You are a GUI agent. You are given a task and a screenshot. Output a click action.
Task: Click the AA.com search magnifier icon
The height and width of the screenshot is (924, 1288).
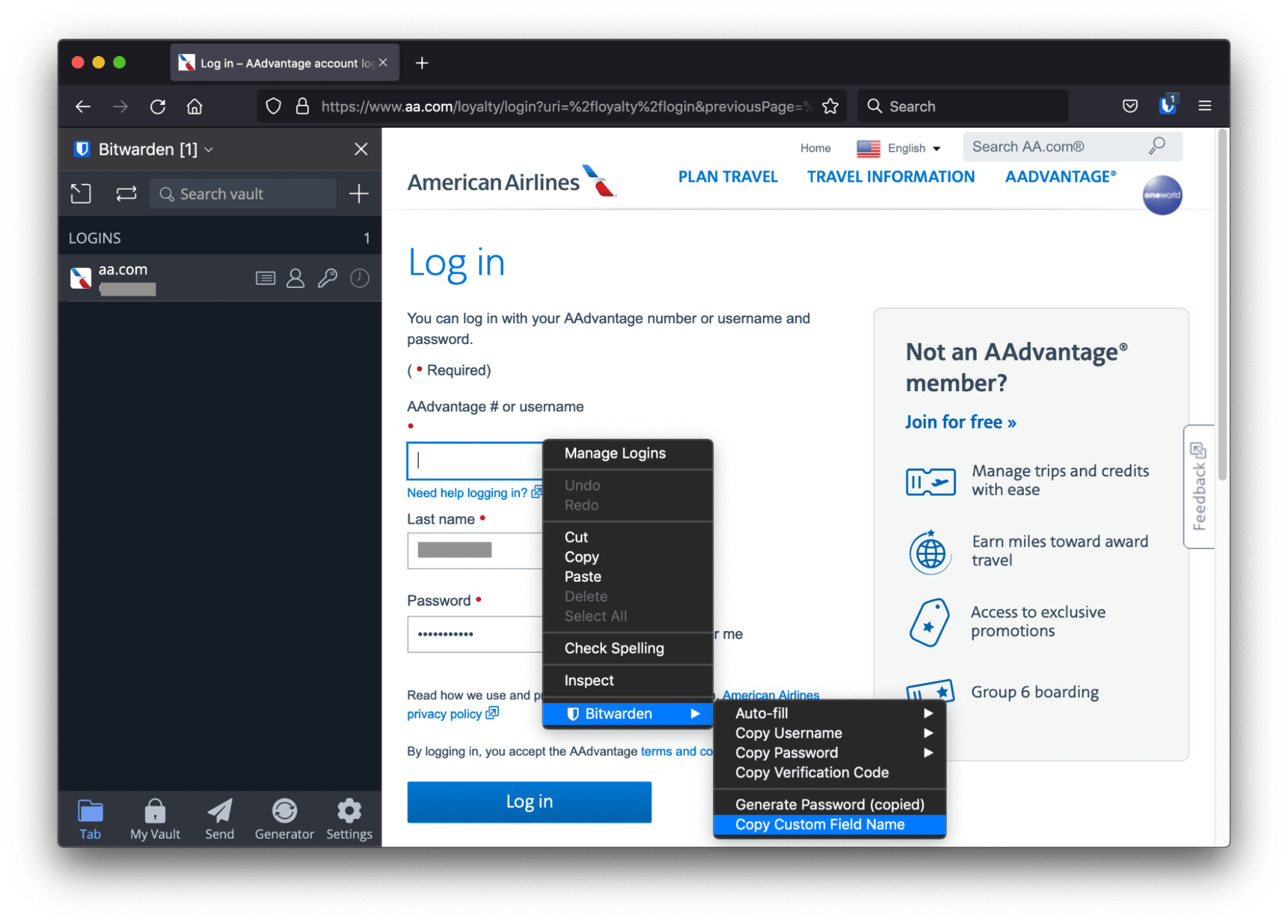1157,147
